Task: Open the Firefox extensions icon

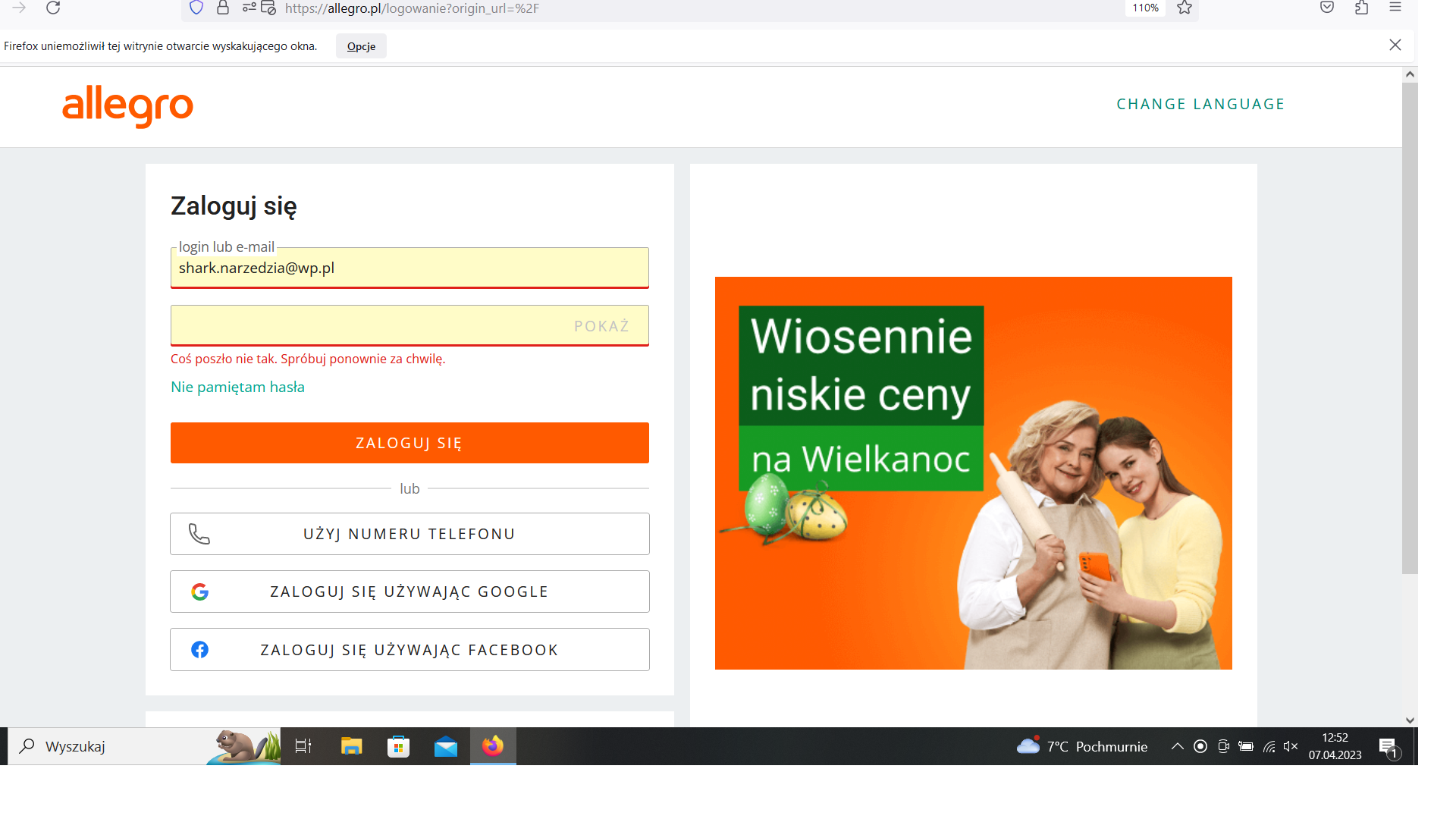Action: (1362, 8)
